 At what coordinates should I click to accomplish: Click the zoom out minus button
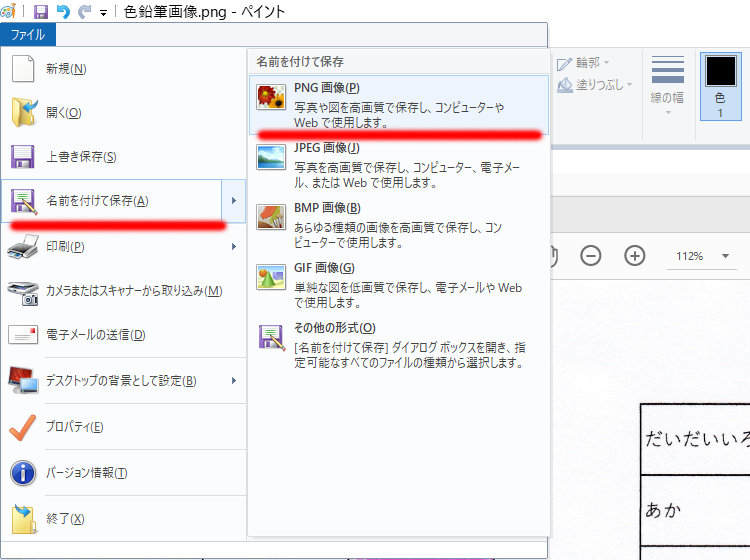pos(591,256)
